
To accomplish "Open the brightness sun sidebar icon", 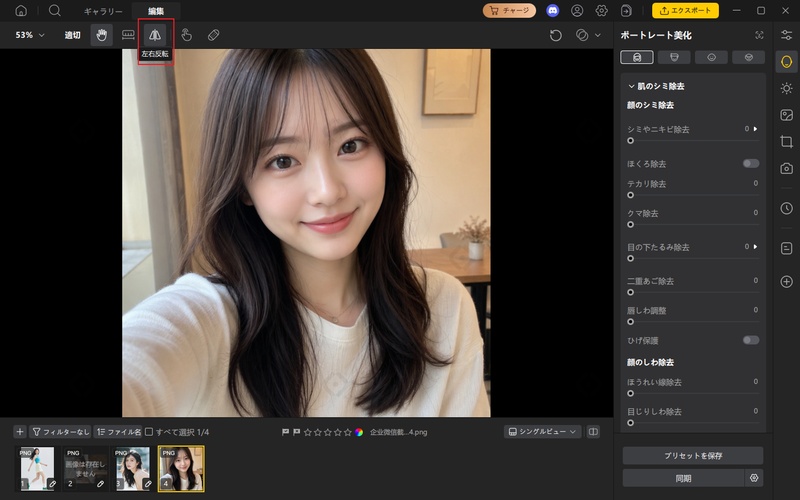I will coord(787,88).
